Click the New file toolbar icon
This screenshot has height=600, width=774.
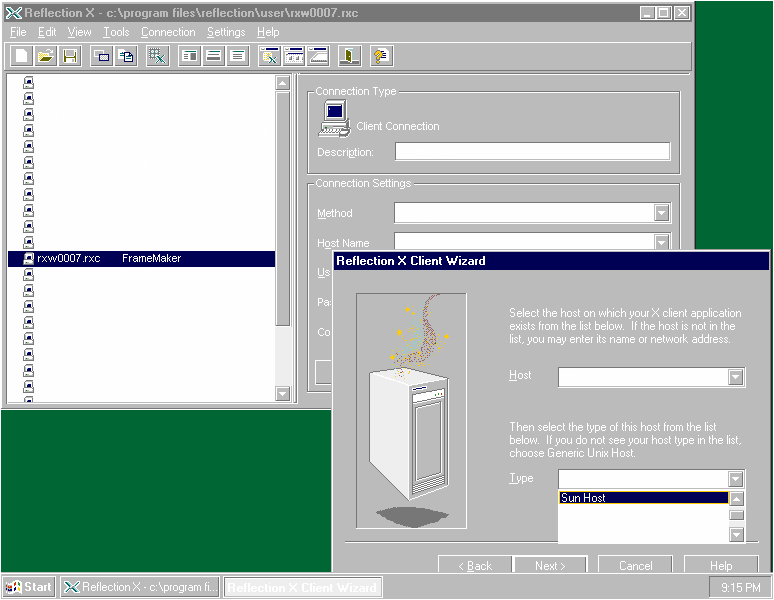(x=21, y=56)
